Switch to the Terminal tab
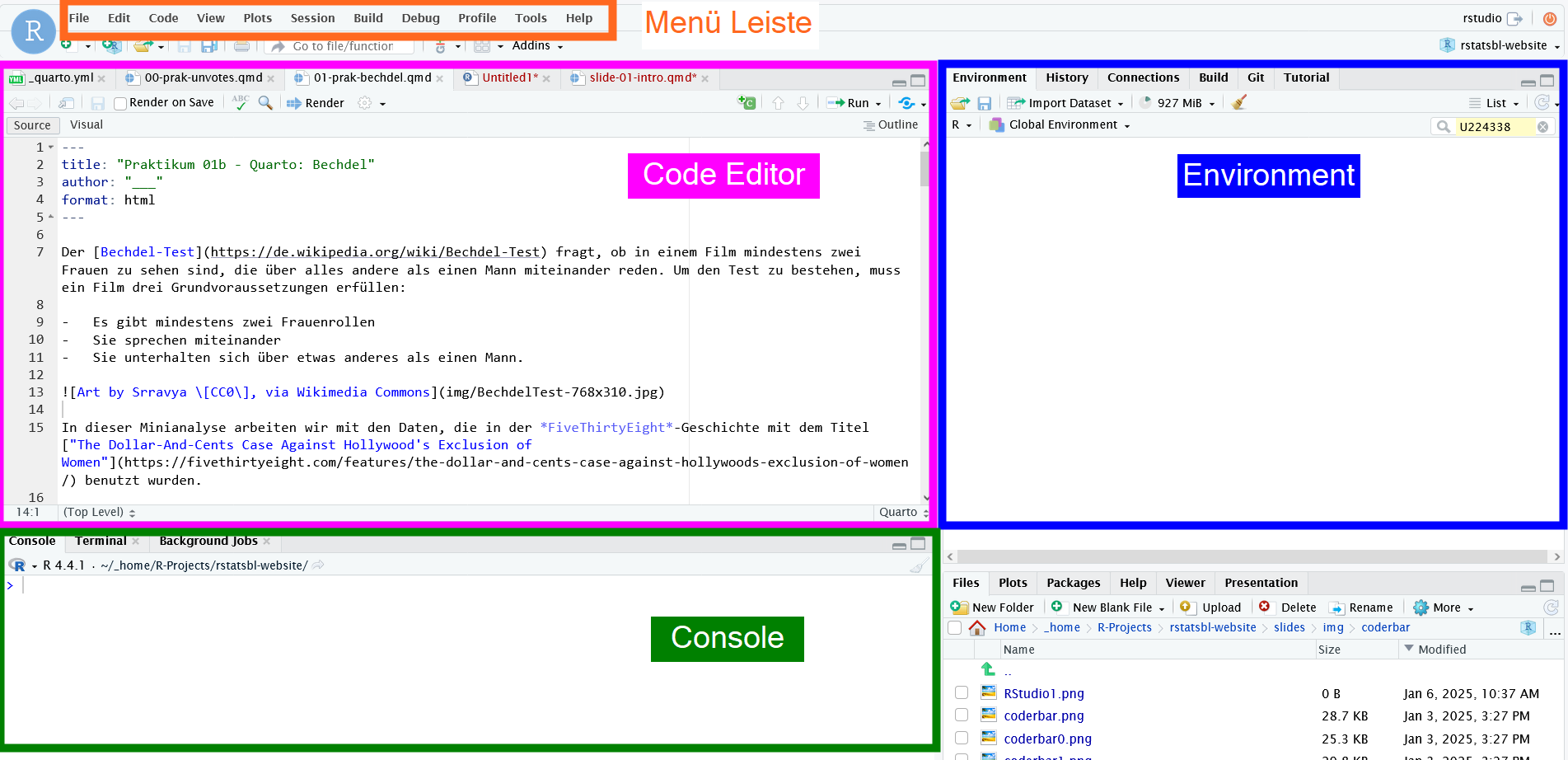 click(101, 541)
